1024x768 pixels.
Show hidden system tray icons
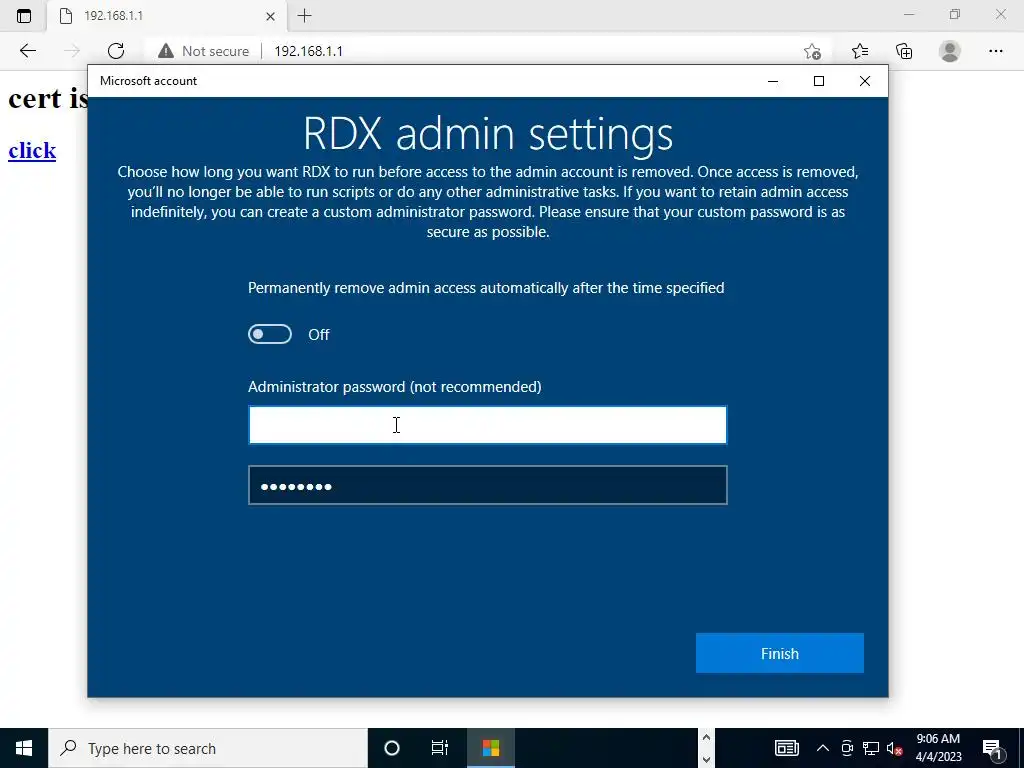823,748
